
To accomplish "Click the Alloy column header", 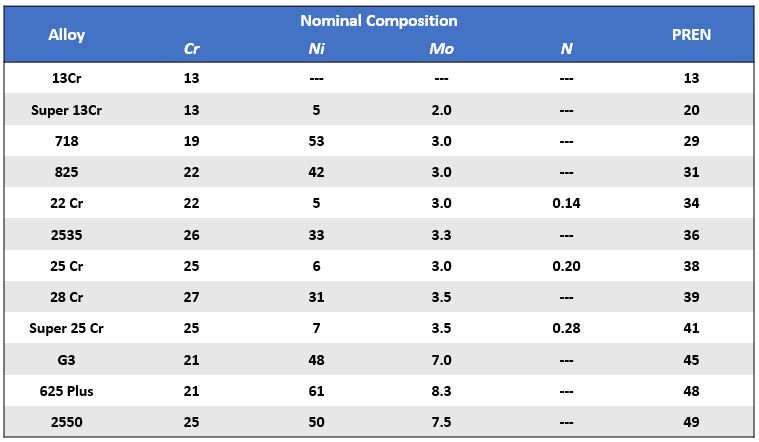I will 66,35.
